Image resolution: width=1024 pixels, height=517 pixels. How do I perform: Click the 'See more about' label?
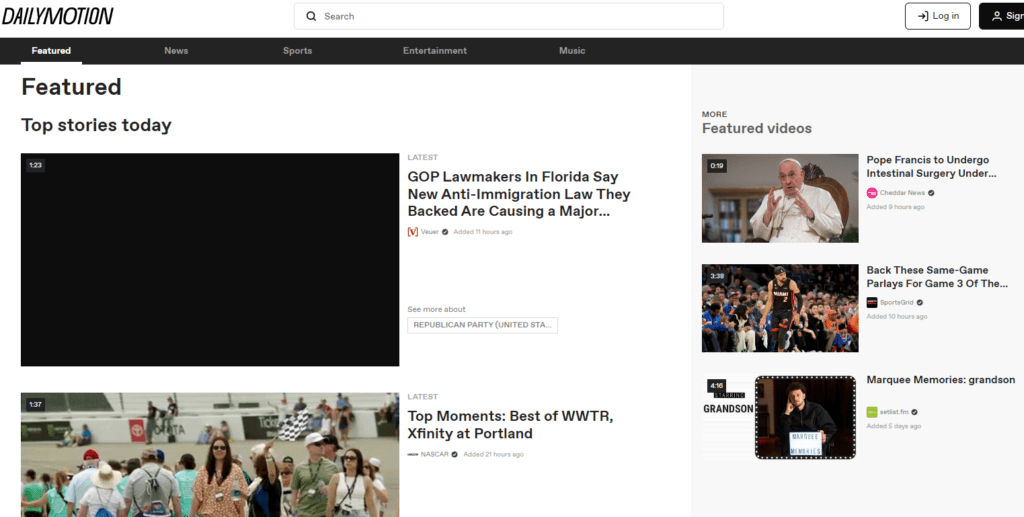pyautogui.click(x=436, y=309)
